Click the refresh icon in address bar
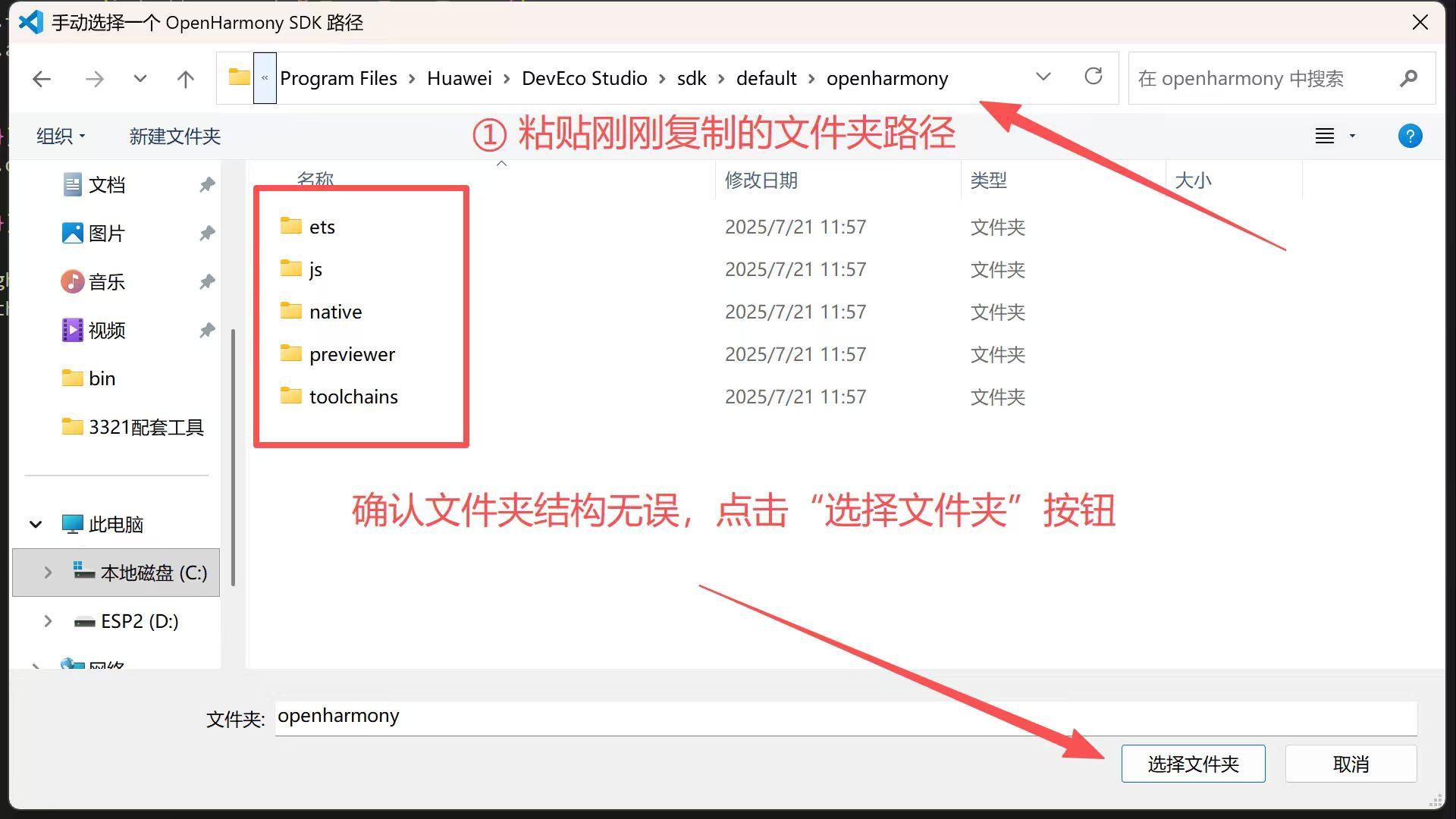The height and width of the screenshot is (819, 1456). pos(1094,77)
